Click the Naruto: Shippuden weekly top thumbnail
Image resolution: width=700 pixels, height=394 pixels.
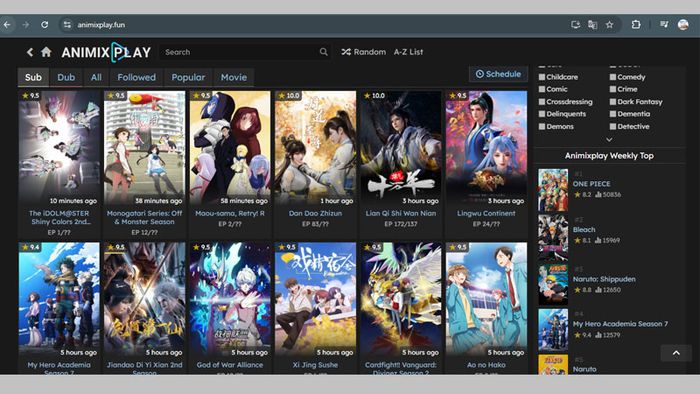[553, 284]
